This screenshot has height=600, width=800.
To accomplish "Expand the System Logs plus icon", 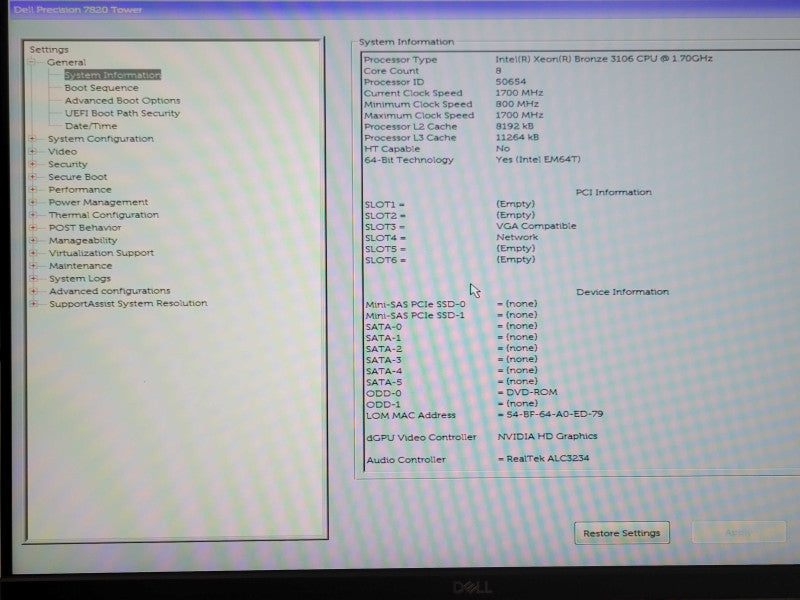I will point(33,278).
